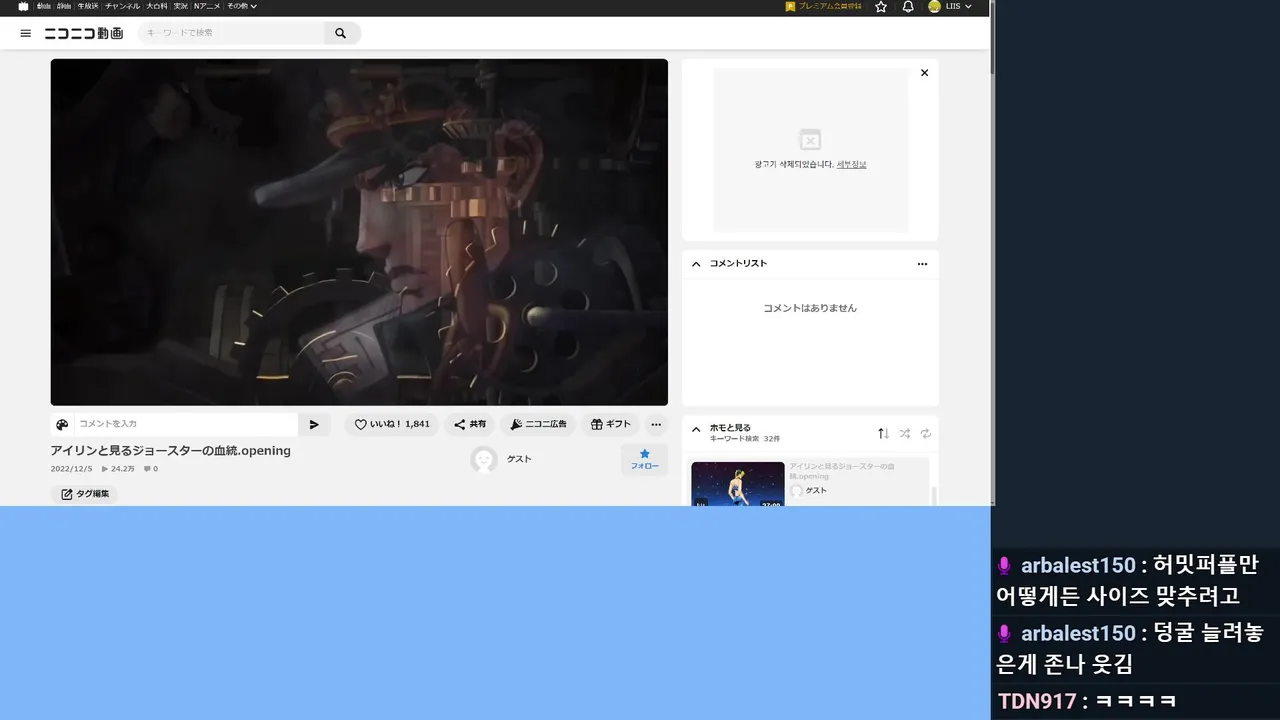Viewport: 1280px width, 720px height.
Task: Expand the その他 dropdown menu
Action: click(x=241, y=6)
